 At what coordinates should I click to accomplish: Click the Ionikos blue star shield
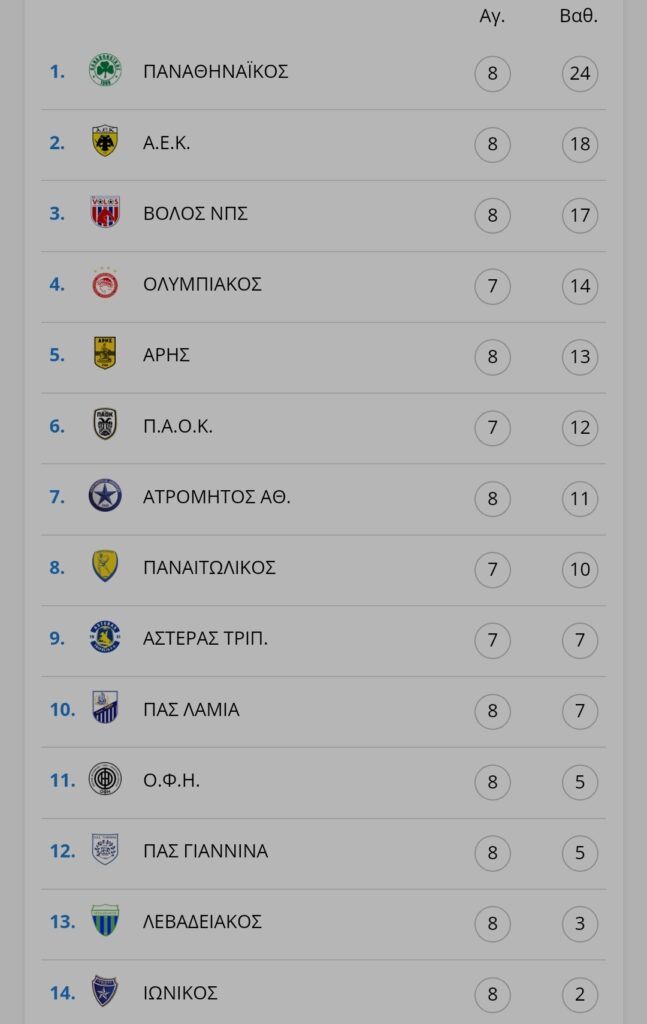coord(104,991)
